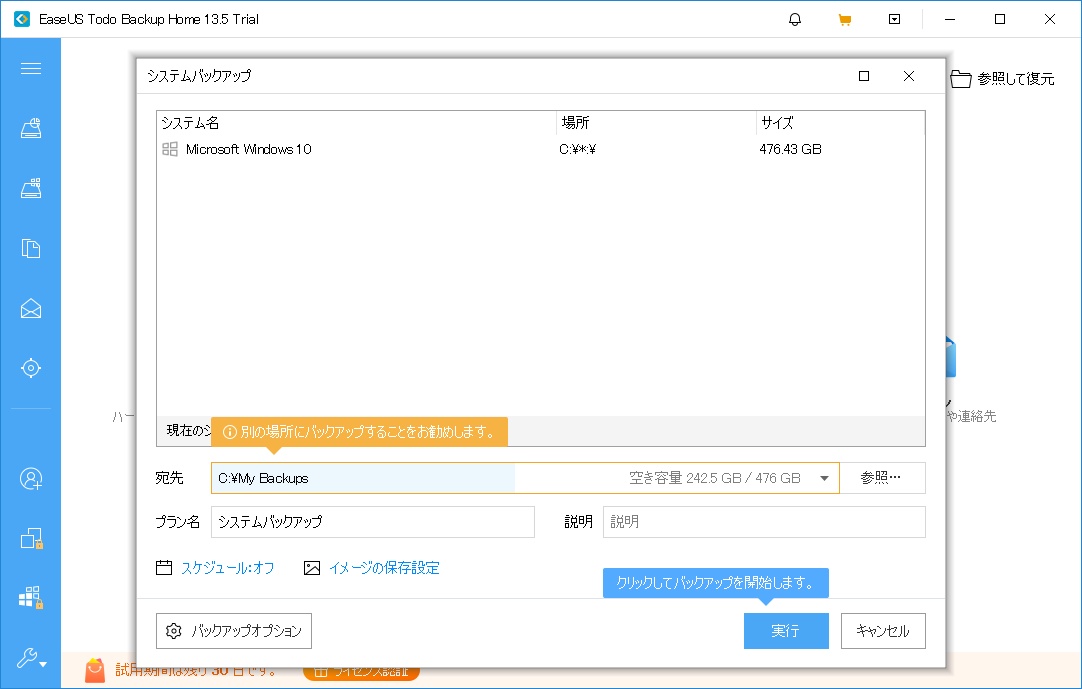Viewport: 1082px width, 689px height.
Task: Click the 476.43 GB size value
Action: tap(790, 149)
